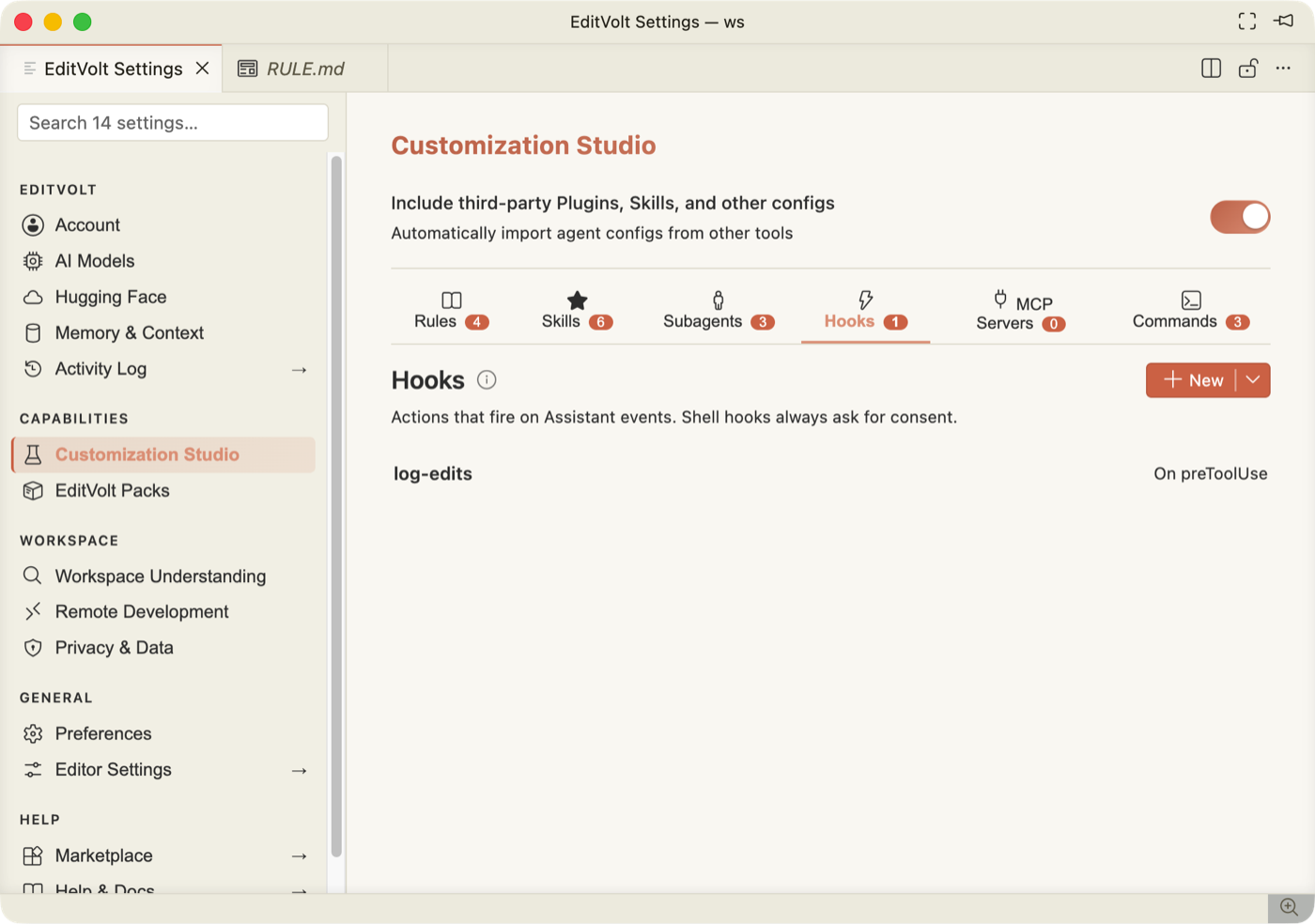The height and width of the screenshot is (924, 1315).
Task: Open Remote Development settings
Action: coord(163,611)
